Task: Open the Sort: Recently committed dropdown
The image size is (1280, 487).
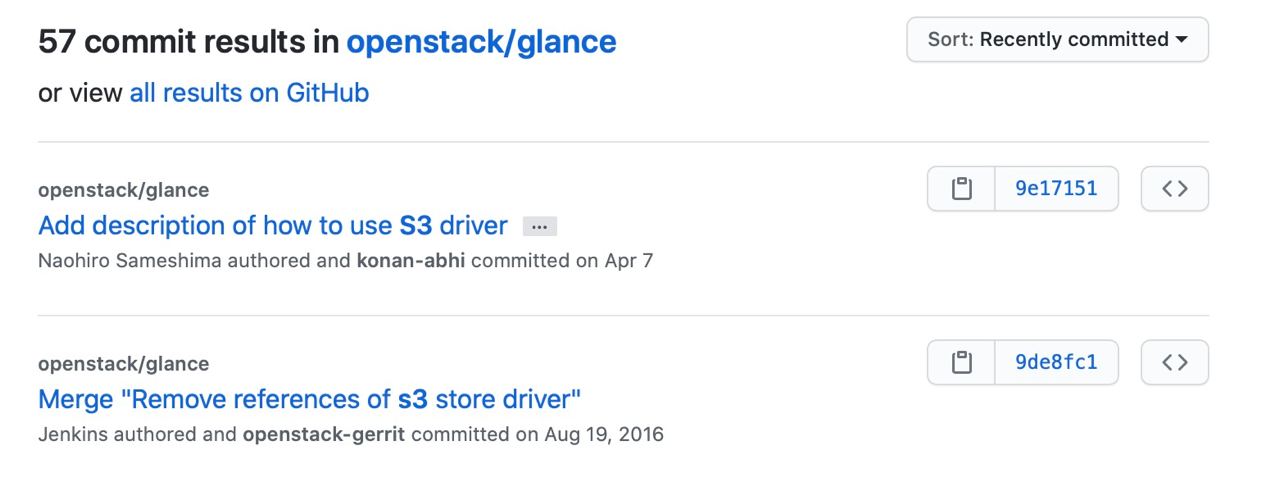Action: pos(1057,40)
